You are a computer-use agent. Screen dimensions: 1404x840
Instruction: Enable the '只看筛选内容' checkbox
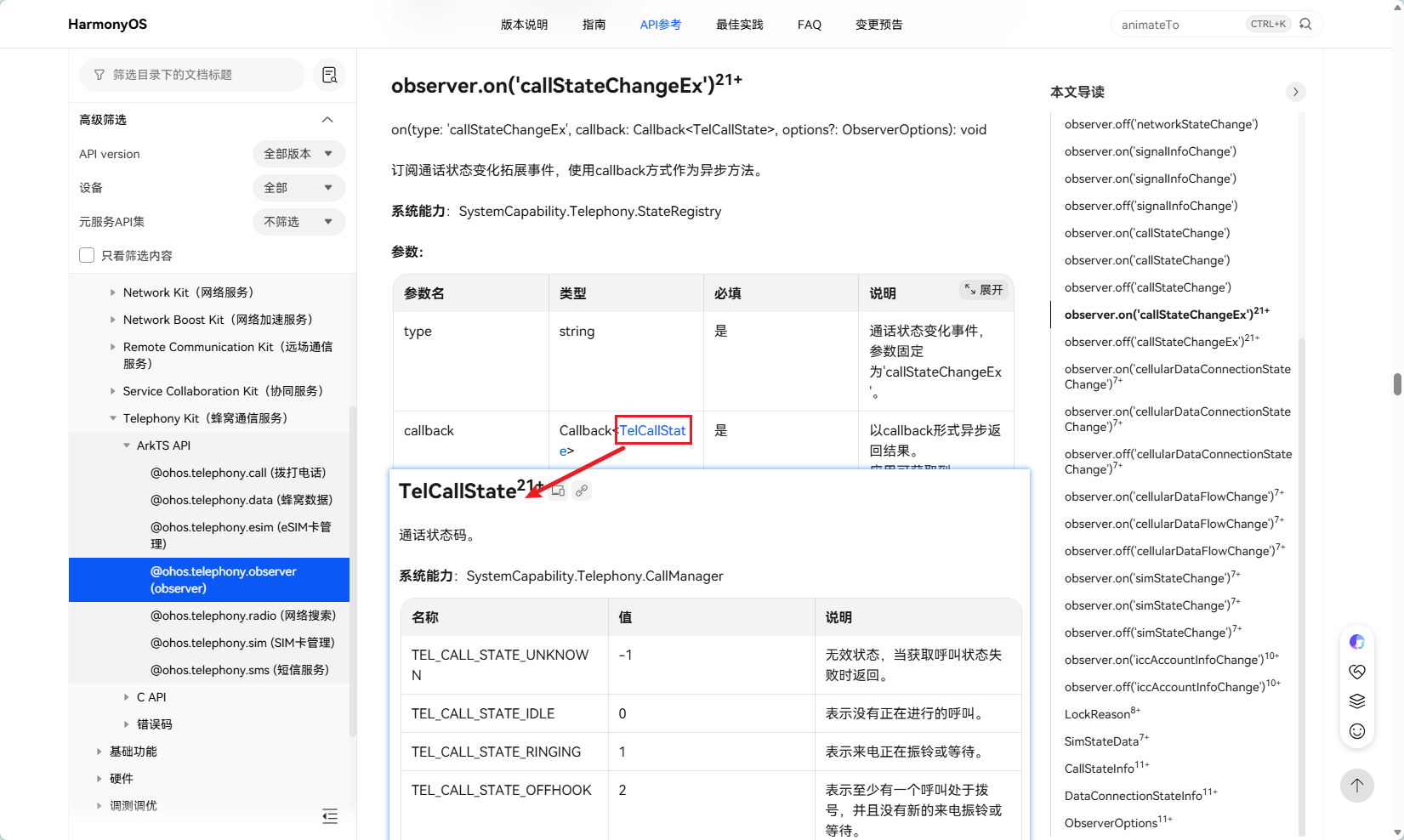pos(87,255)
